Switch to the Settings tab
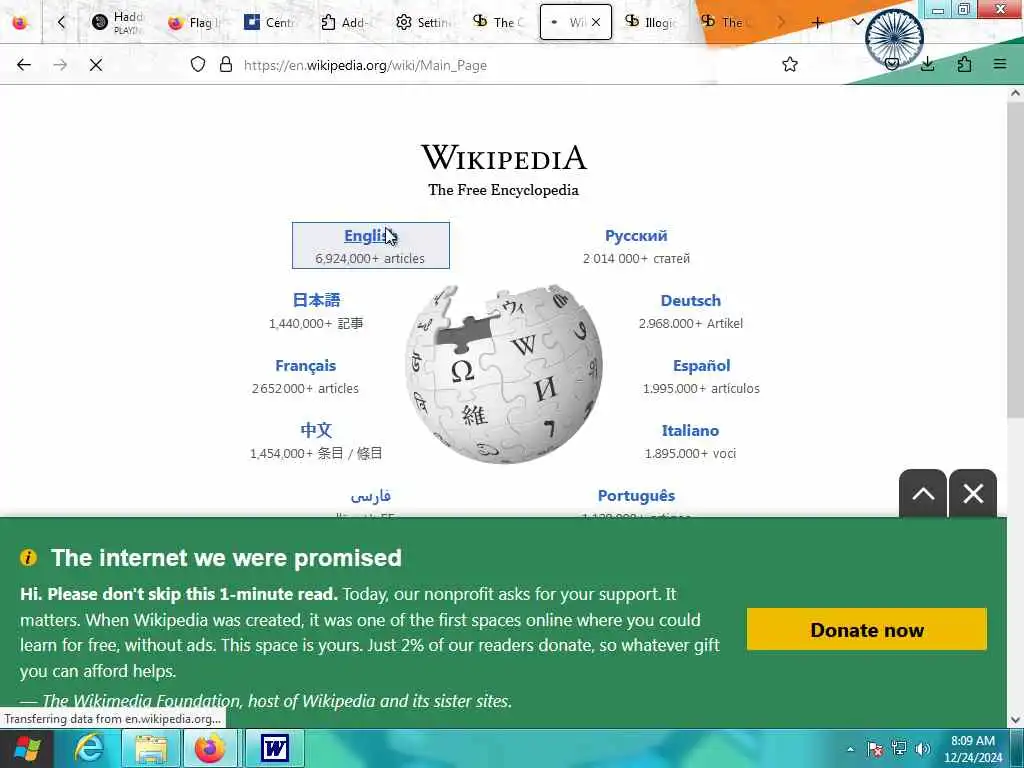This screenshot has height=768, width=1024. [x=423, y=22]
